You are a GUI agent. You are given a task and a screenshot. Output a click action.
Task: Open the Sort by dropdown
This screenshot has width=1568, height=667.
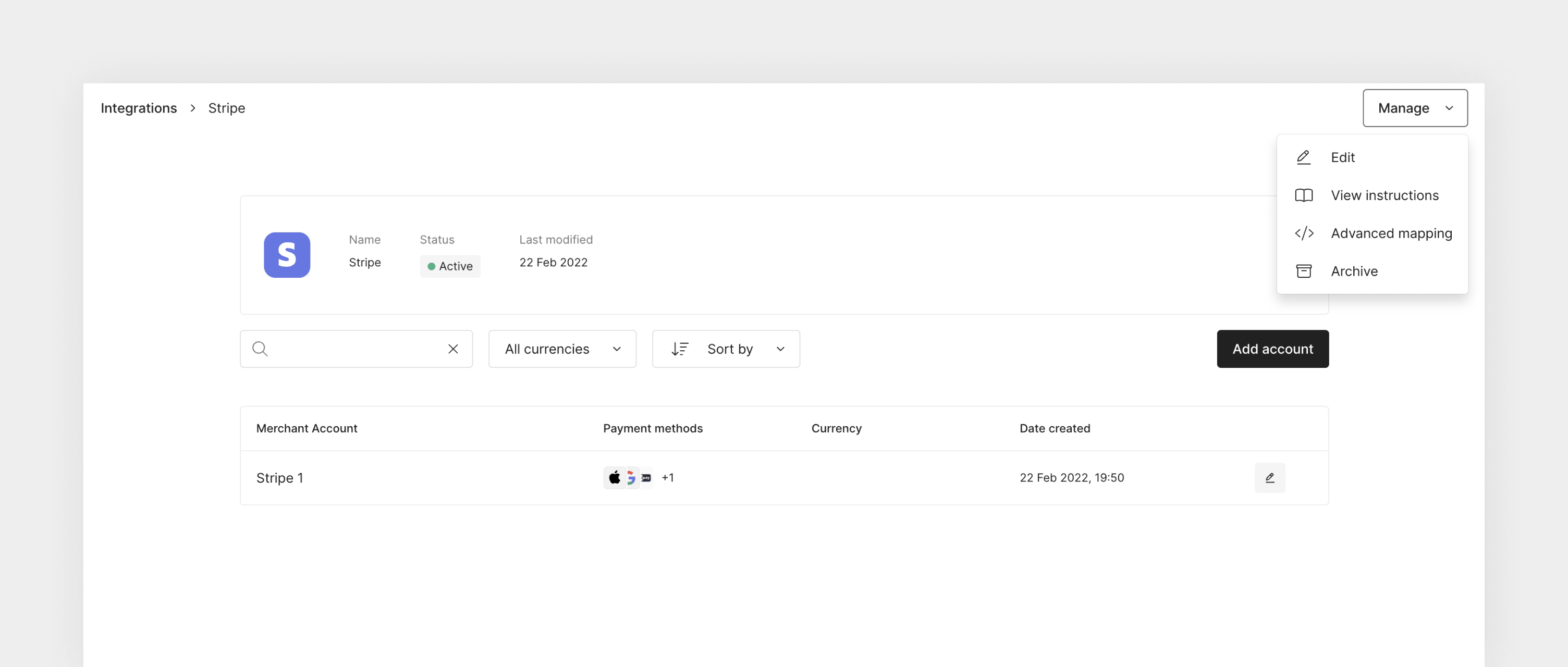(x=726, y=349)
